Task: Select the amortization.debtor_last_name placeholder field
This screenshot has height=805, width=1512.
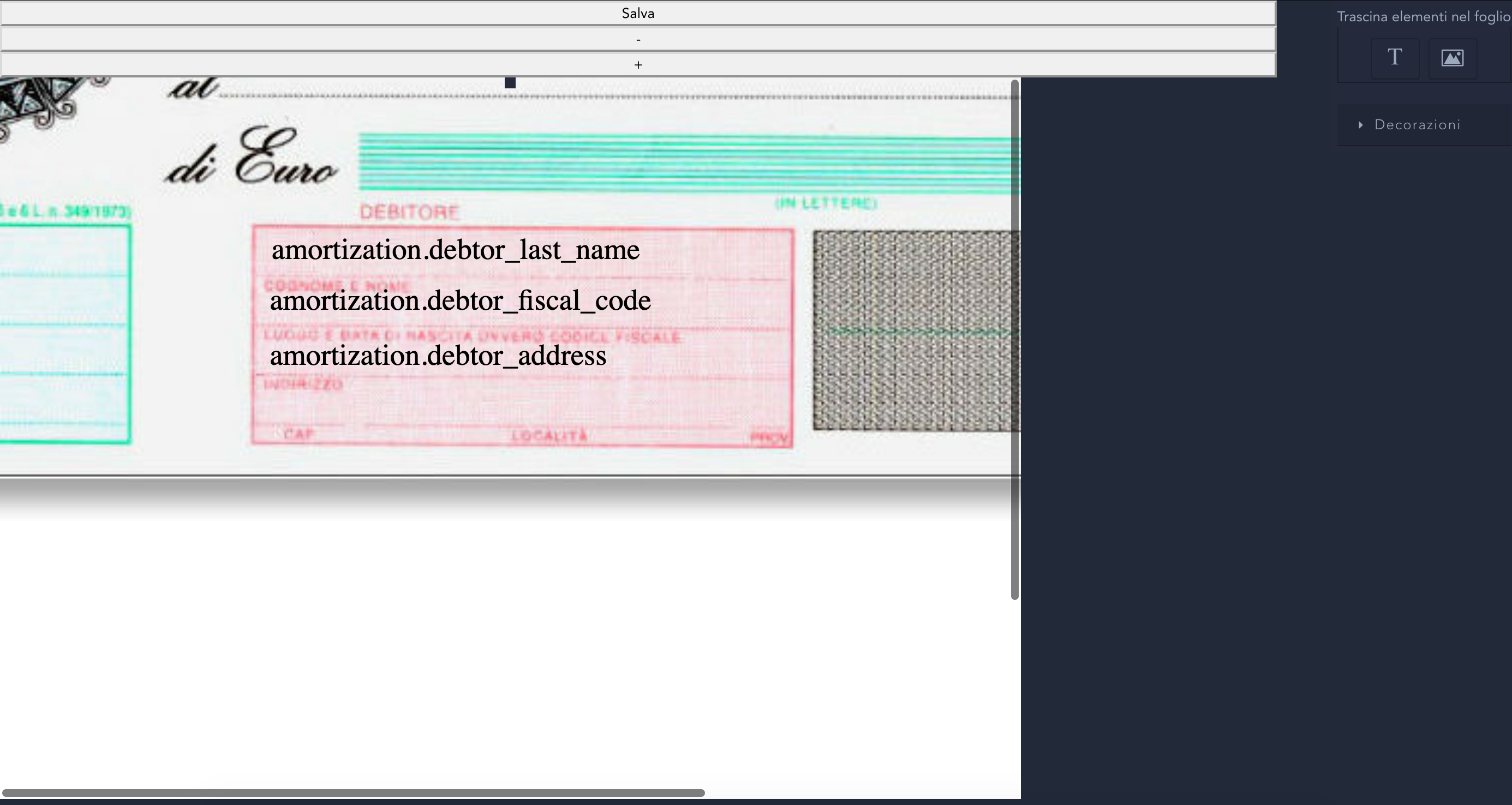Action: [x=456, y=249]
